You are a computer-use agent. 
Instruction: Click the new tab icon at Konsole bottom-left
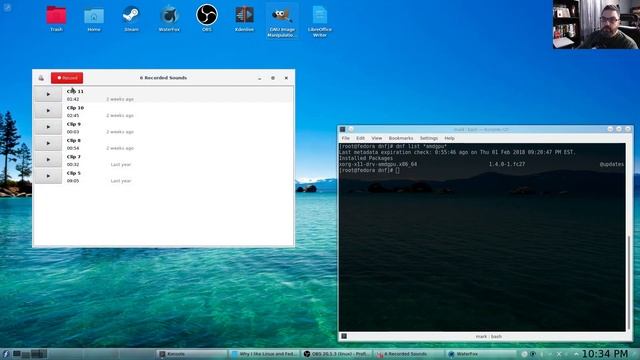[x=344, y=336]
